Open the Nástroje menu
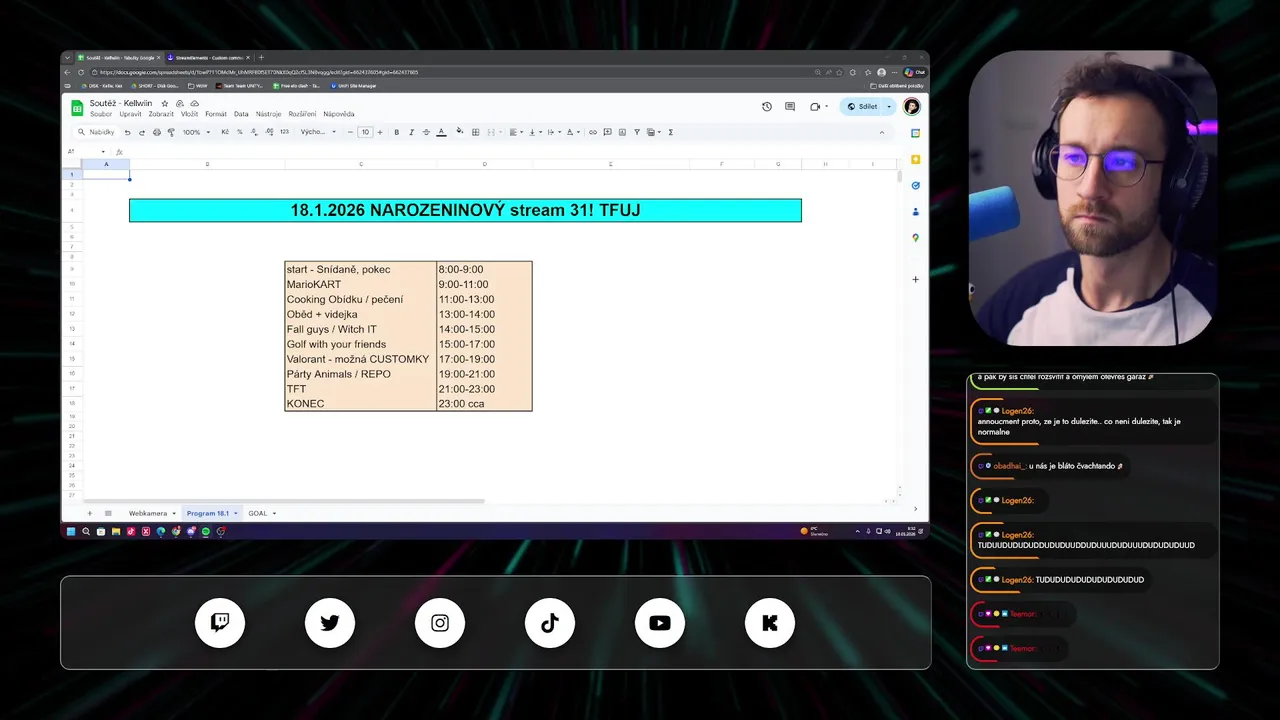This screenshot has width=1280, height=720. coord(268,114)
